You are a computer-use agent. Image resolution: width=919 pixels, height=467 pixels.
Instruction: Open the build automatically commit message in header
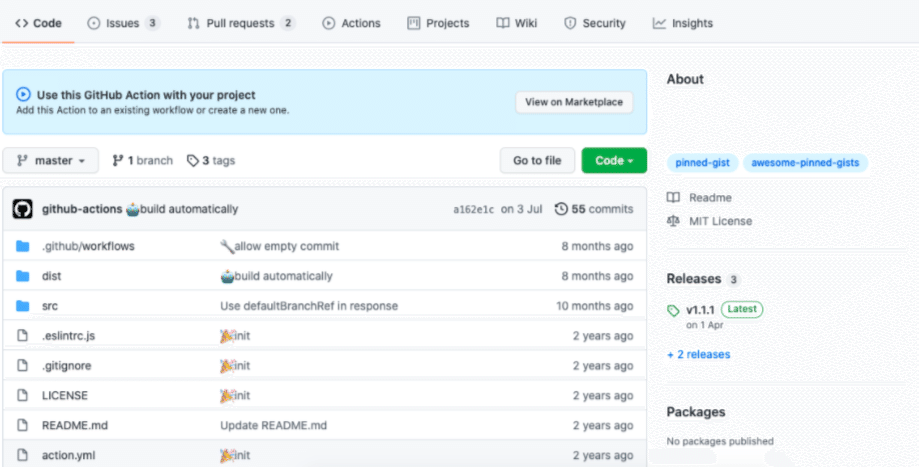pyautogui.click(x=189, y=209)
